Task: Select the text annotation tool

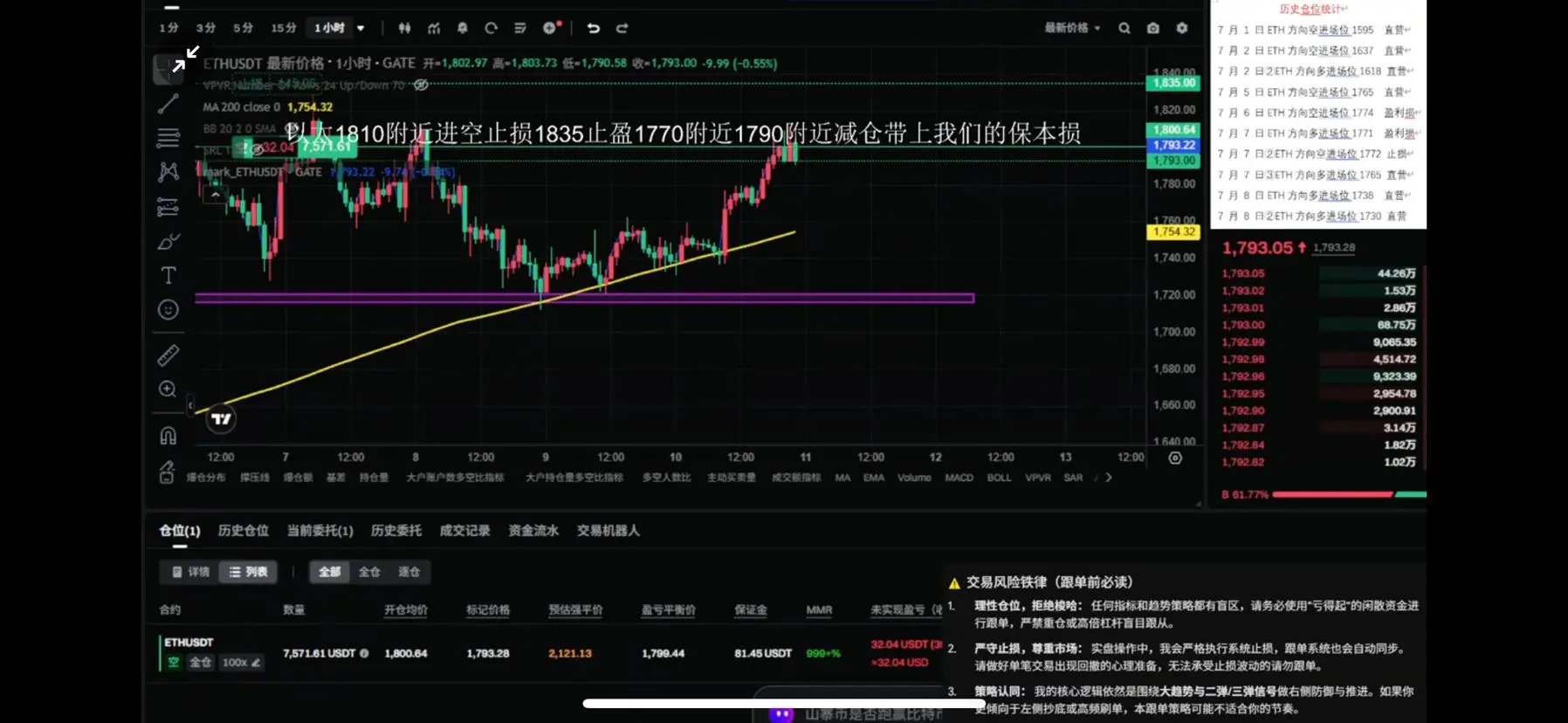Action: pos(168,276)
